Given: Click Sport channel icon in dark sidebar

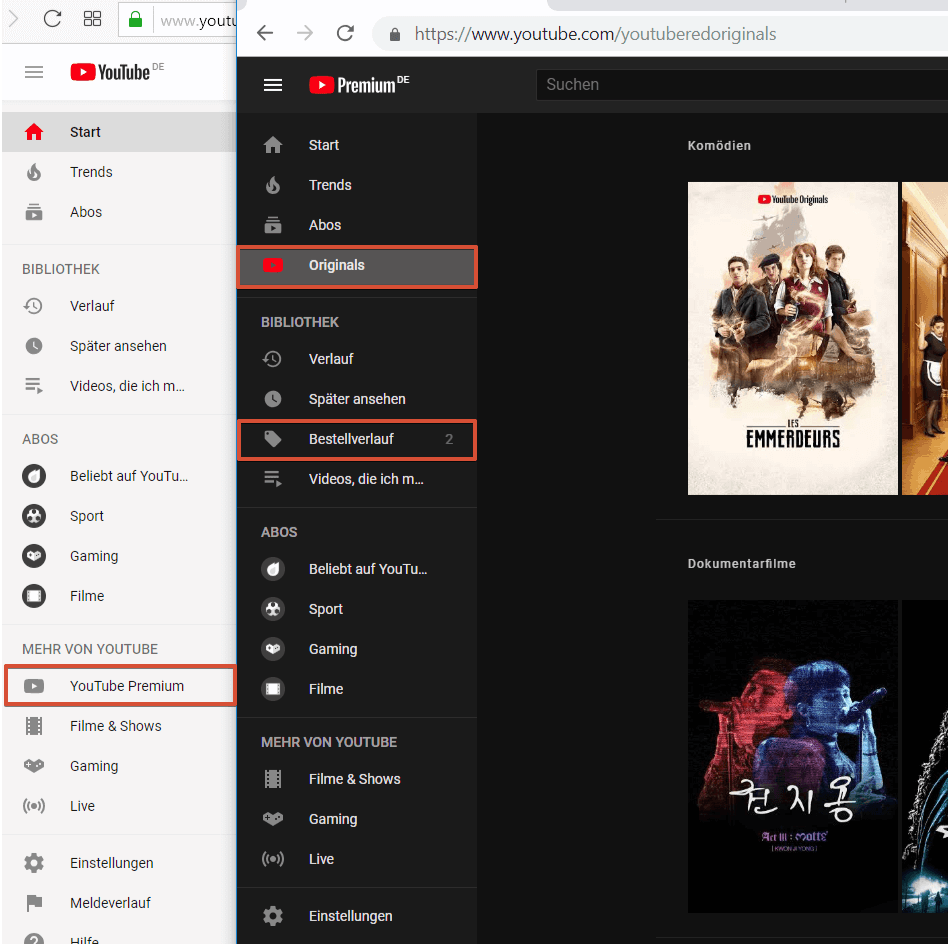Looking at the screenshot, I should point(273,609).
